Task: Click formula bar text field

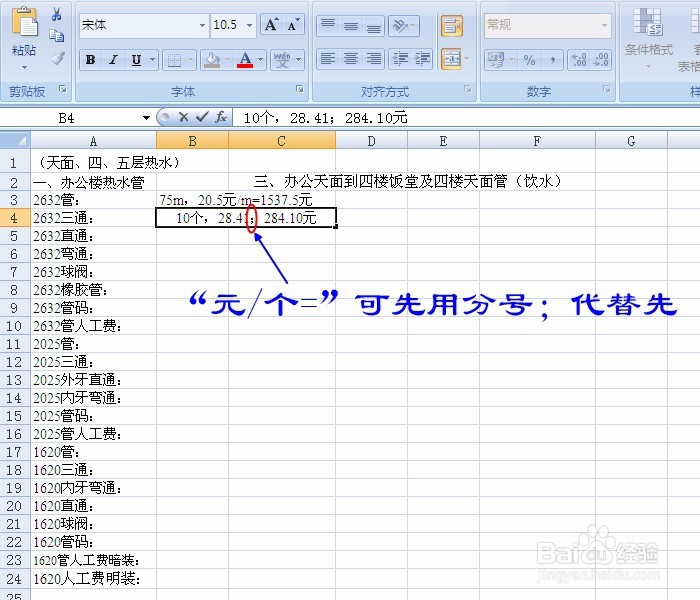Action: 466,118
